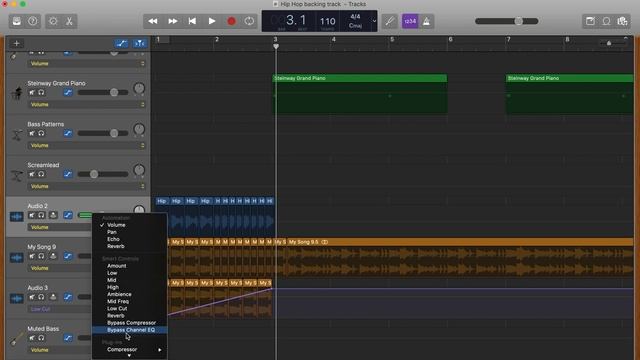The height and width of the screenshot is (360, 640).
Task: Toggle the metronome button
Action: coord(426,21)
